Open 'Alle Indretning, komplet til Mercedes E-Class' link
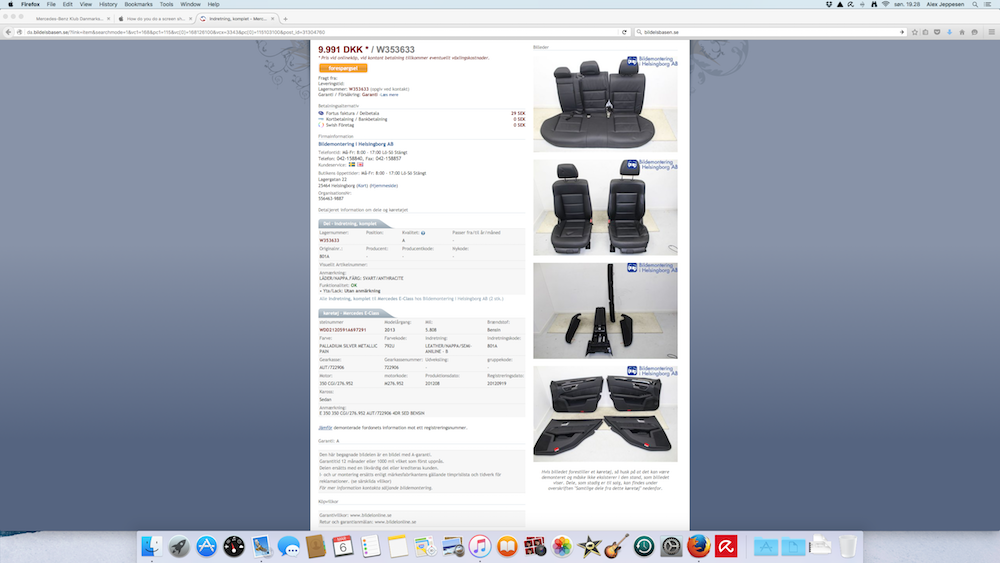The width and height of the screenshot is (1000, 563). tap(411, 299)
